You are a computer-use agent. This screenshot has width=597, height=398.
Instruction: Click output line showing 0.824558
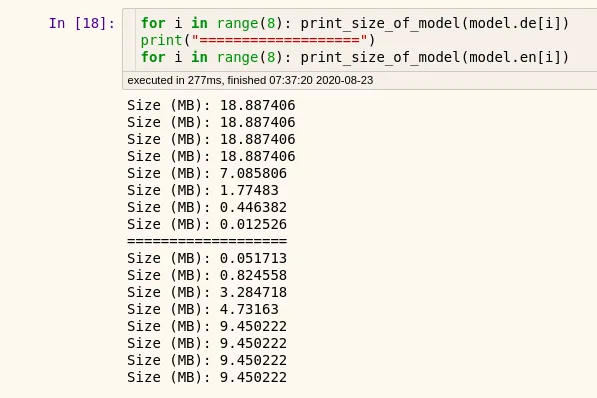coord(207,275)
